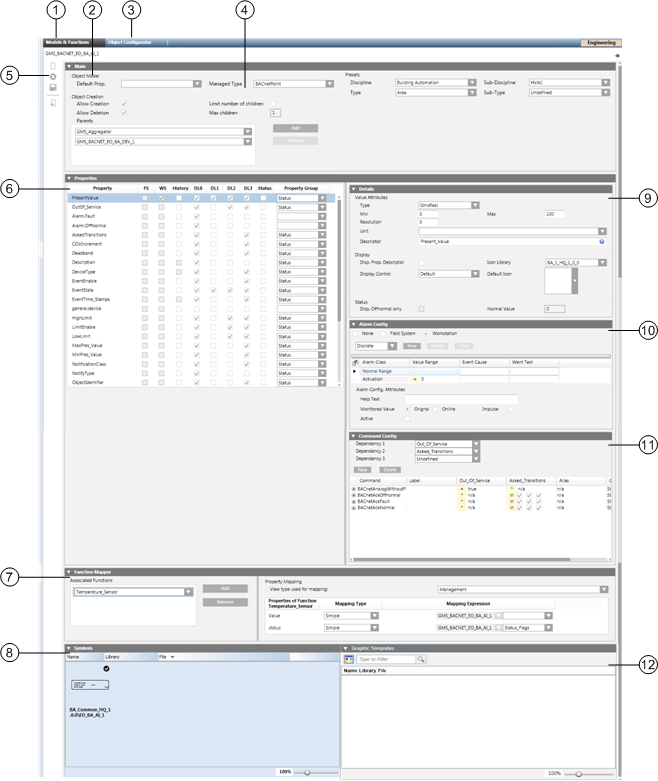
Task: Click the bottom icon in left sidebar
Action: (52, 101)
